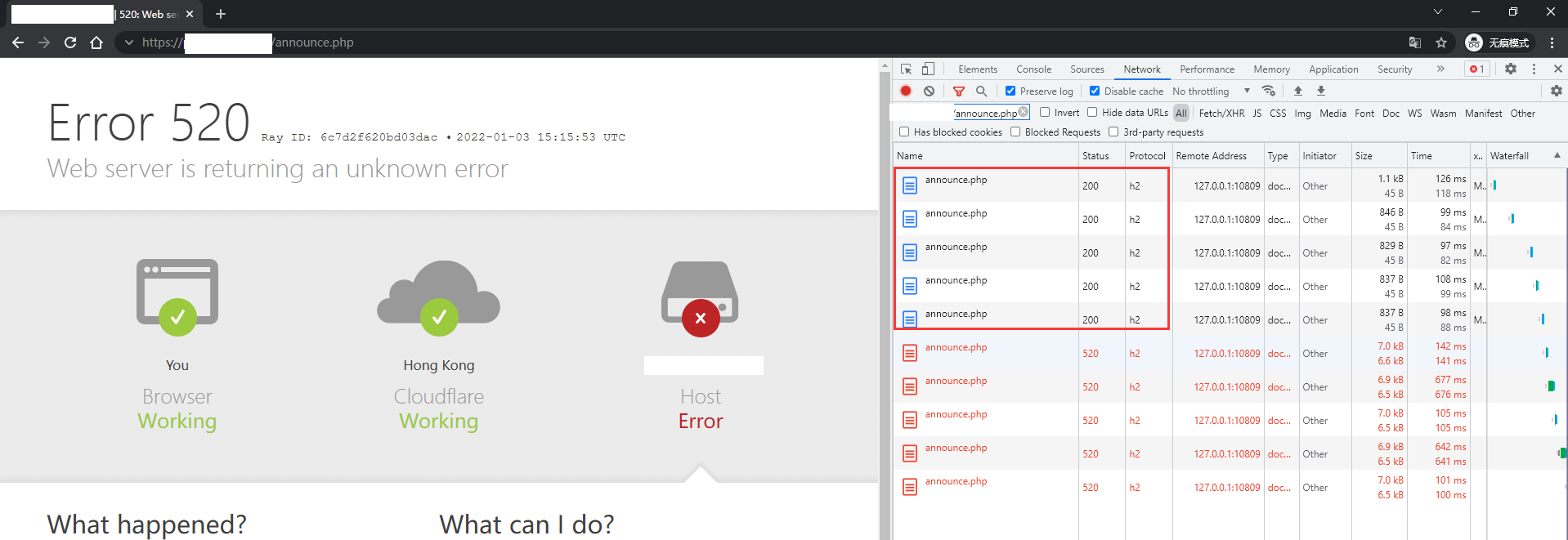The height and width of the screenshot is (540, 1568).
Task: Open network conditions Wi-Fi icon
Action: click(x=1269, y=91)
